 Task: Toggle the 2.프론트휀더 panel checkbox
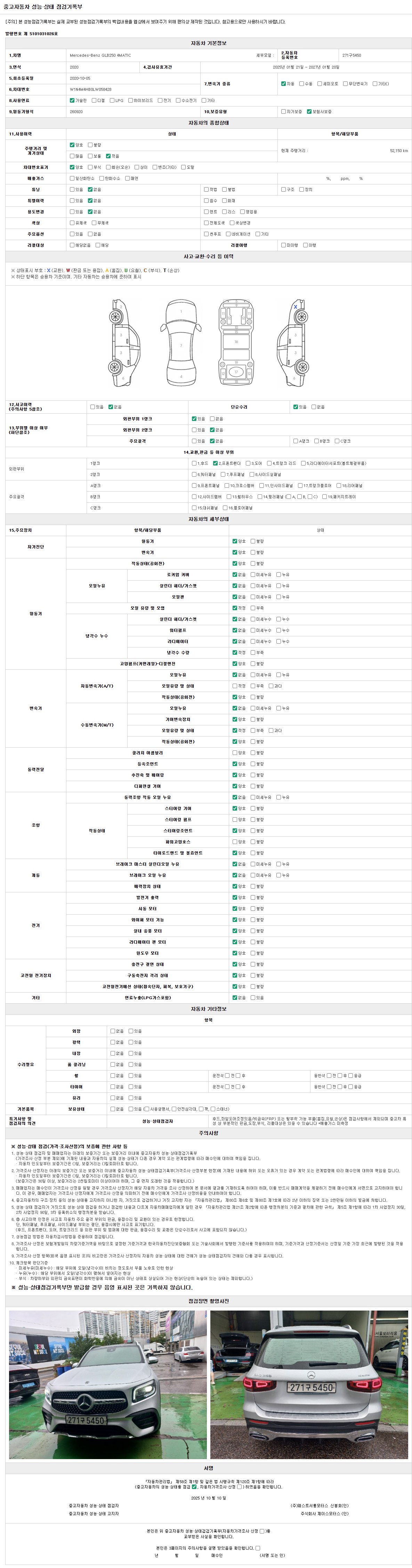216,463
